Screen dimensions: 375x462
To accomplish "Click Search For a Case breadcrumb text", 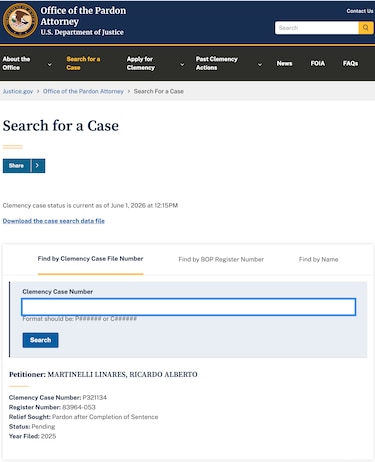I will coord(159,91).
